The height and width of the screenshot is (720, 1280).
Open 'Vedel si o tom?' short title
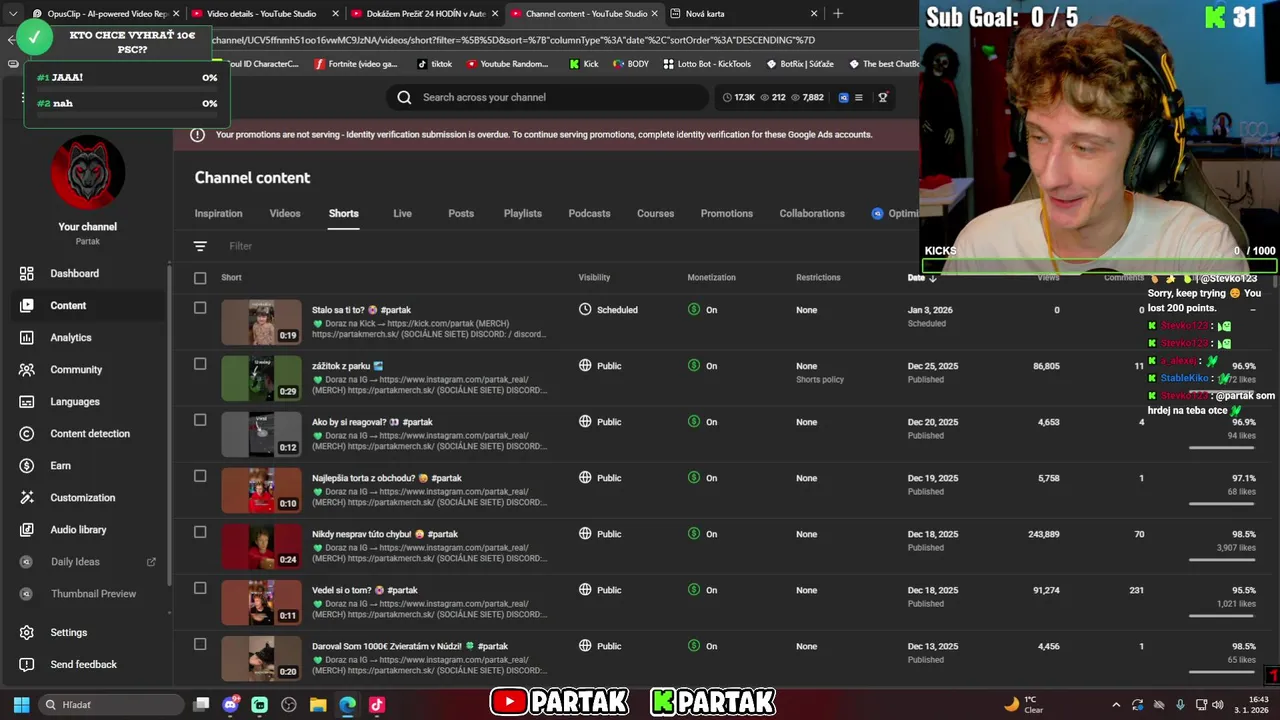pos(365,590)
